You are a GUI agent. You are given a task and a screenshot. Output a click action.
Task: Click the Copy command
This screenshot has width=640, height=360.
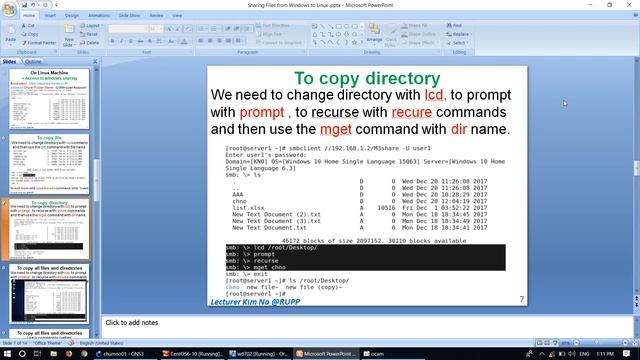tap(30, 34)
